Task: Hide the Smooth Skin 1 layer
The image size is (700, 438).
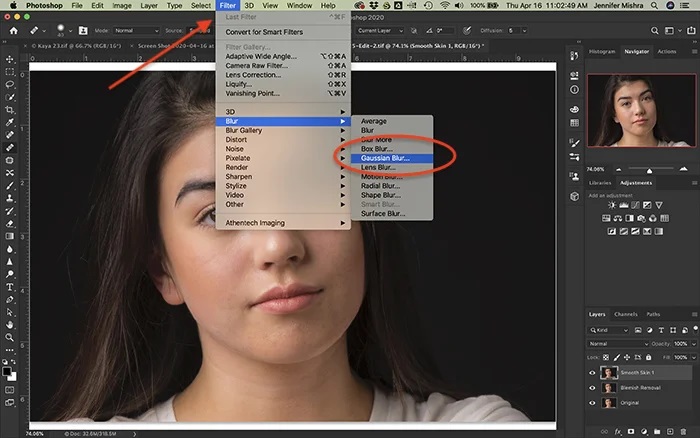Action: click(592, 372)
